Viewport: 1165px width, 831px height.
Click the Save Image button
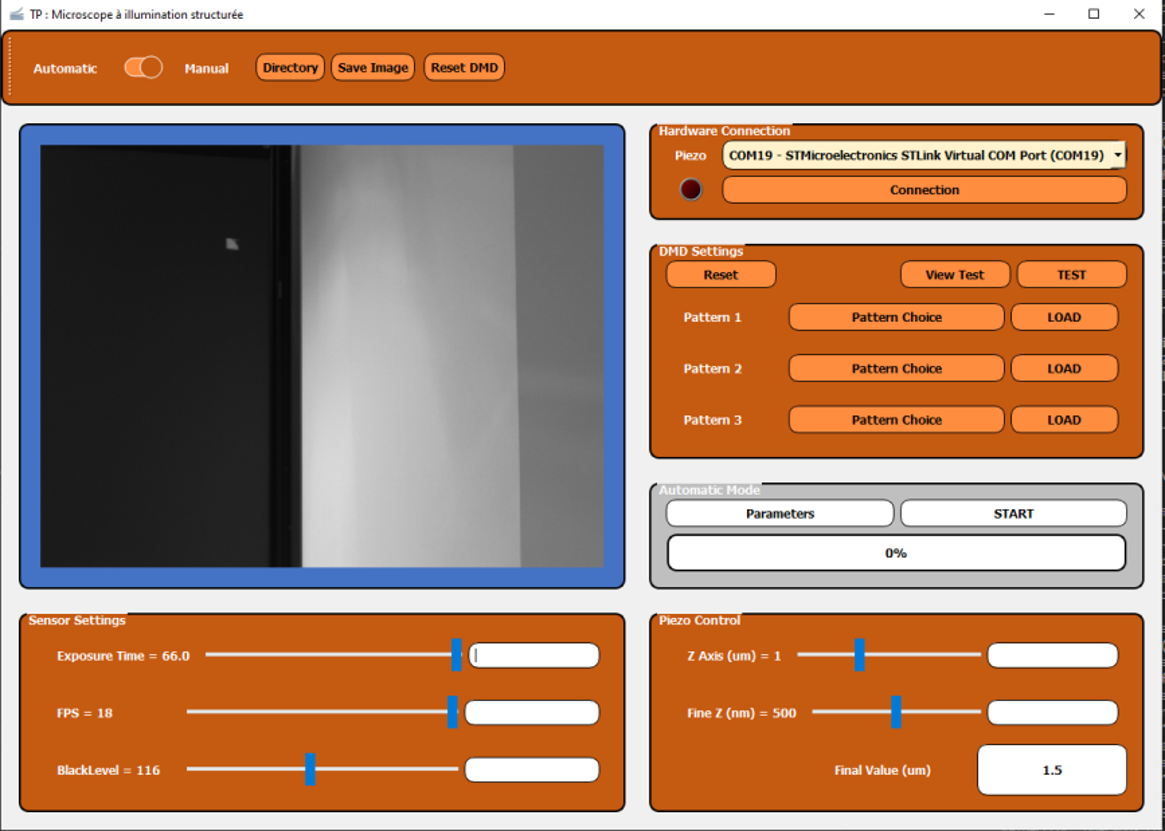[373, 68]
